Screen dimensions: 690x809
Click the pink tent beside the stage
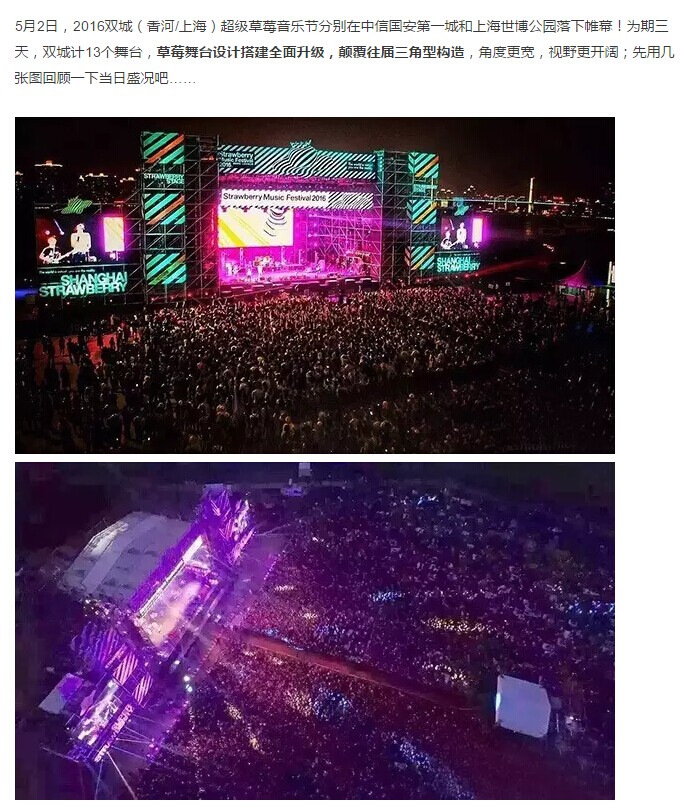click(577, 281)
